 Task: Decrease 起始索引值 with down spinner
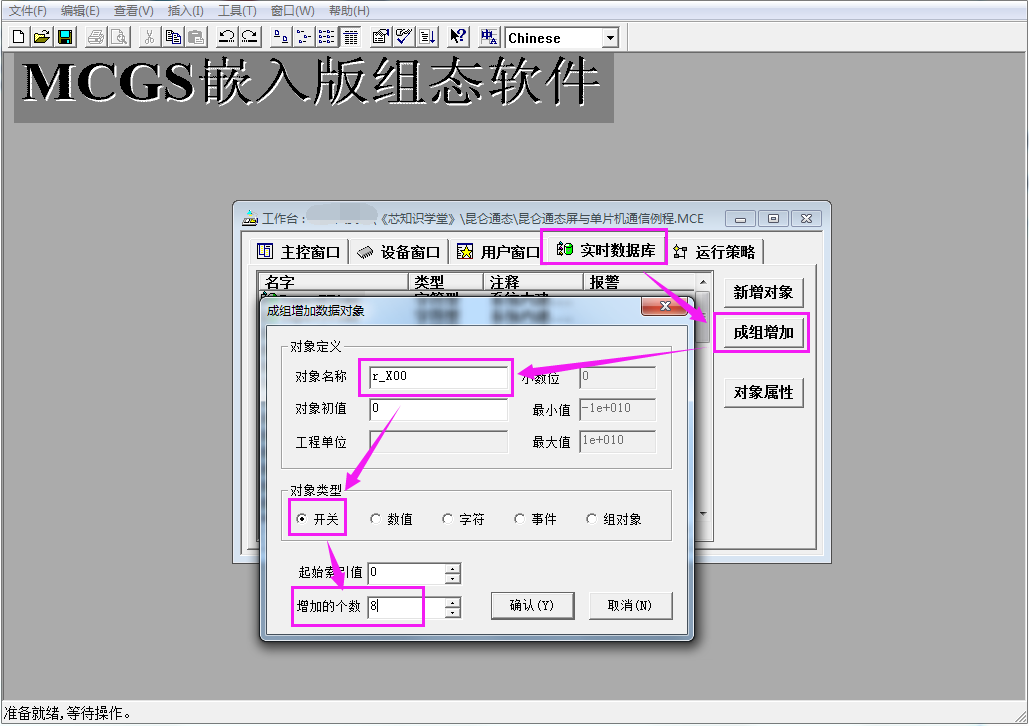tap(452, 578)
